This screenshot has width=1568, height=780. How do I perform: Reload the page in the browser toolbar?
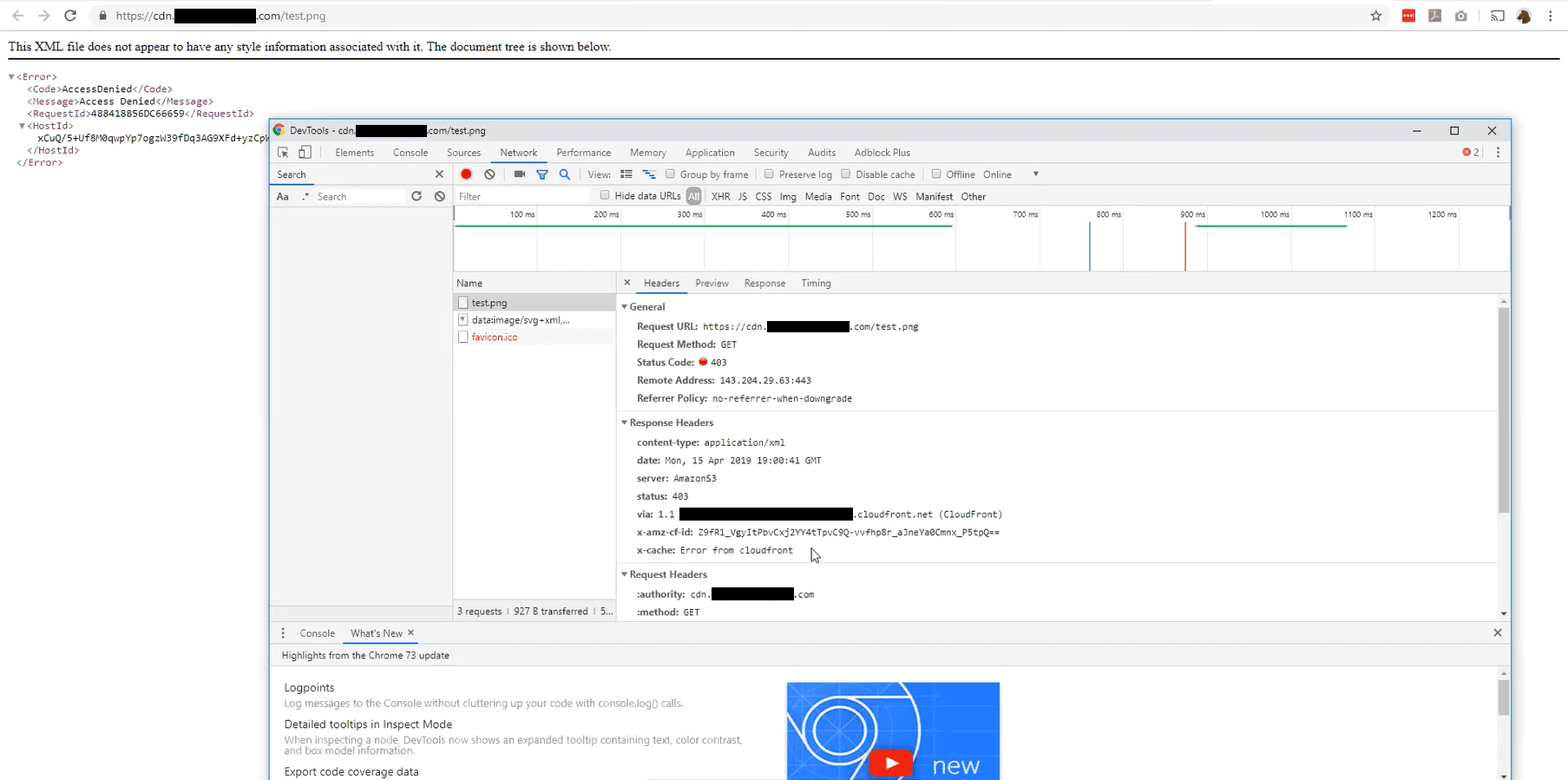[x=70, y=16]
